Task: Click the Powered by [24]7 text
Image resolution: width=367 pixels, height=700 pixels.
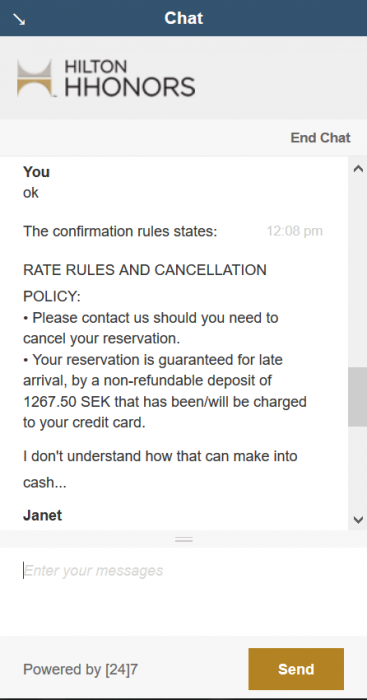Action: point(80,669)
